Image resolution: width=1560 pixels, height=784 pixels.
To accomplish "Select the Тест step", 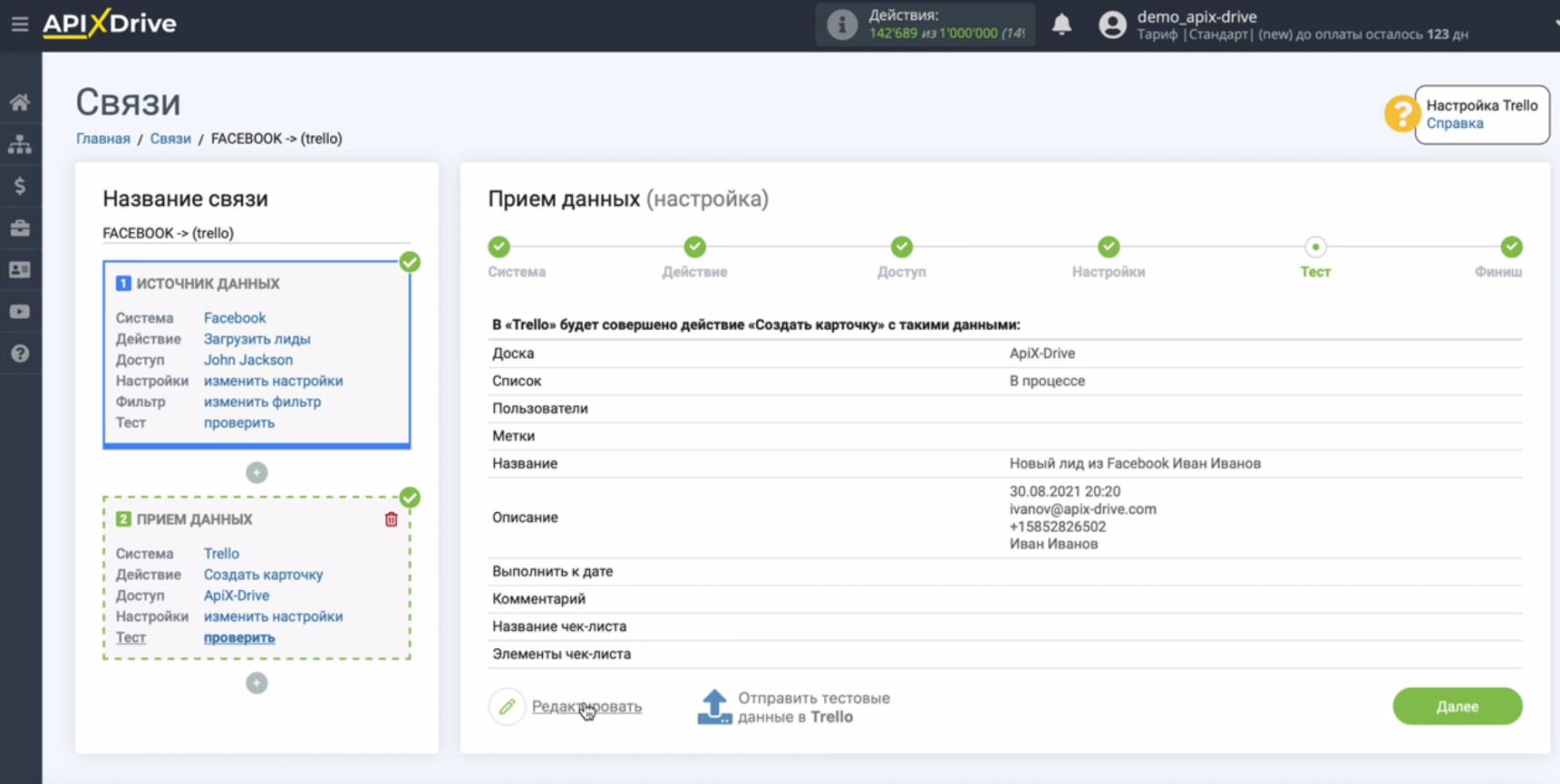I will pyautogui.click(x=1315, y=247).
